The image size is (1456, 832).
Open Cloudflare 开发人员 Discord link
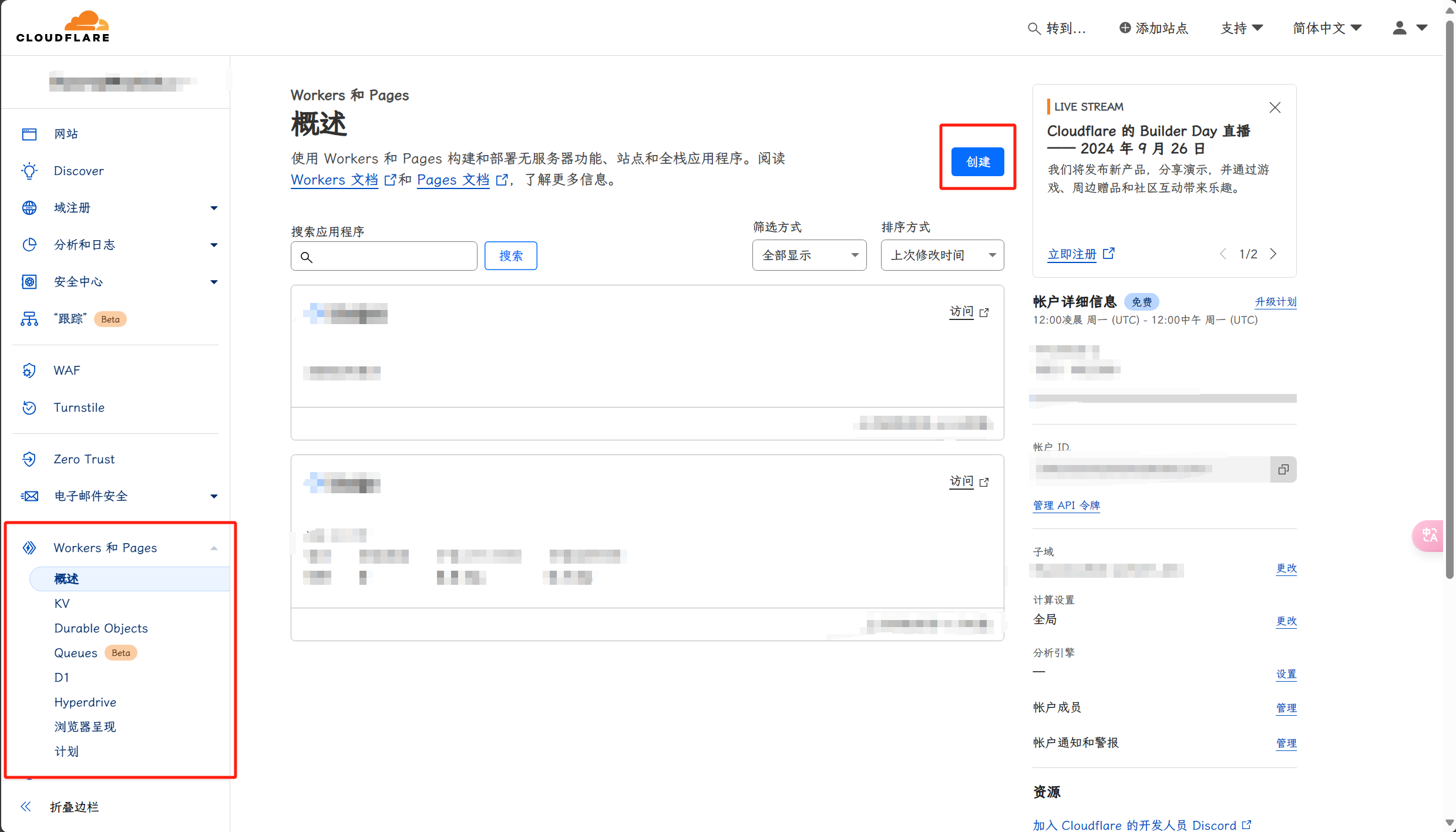tap(1142, 825)
